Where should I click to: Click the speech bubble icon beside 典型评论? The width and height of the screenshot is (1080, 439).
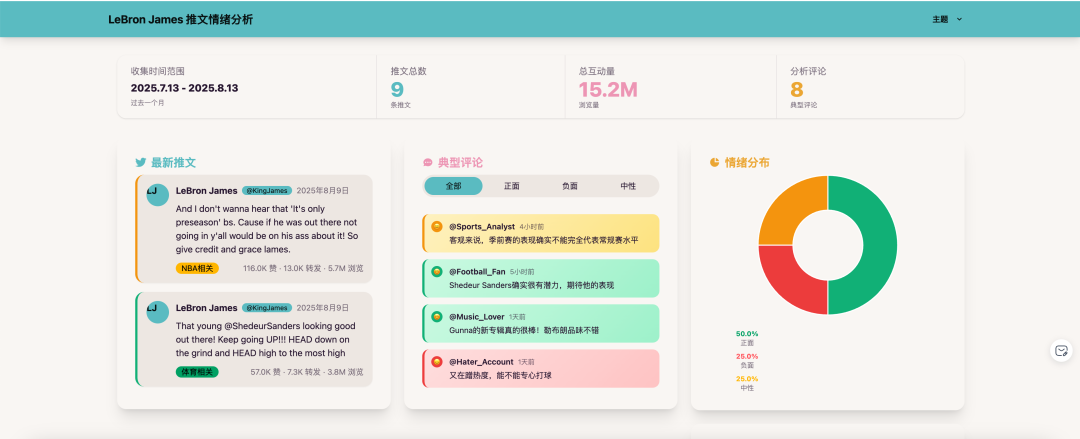tap(428, 162)
